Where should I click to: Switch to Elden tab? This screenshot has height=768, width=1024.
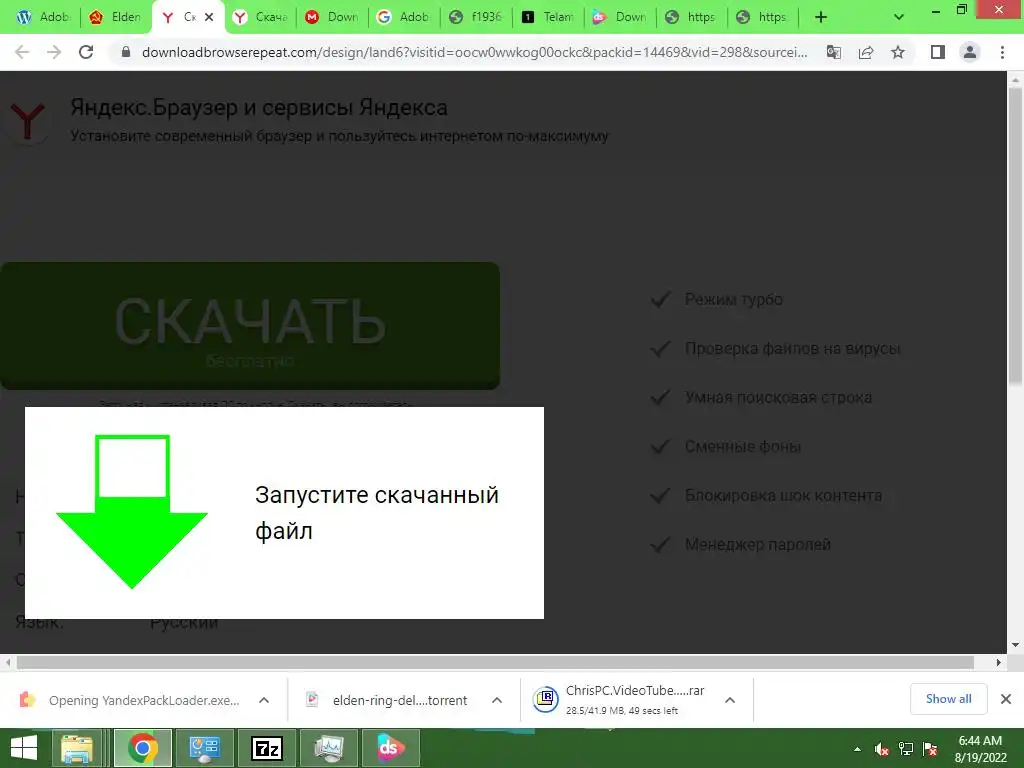pos(116,17)
